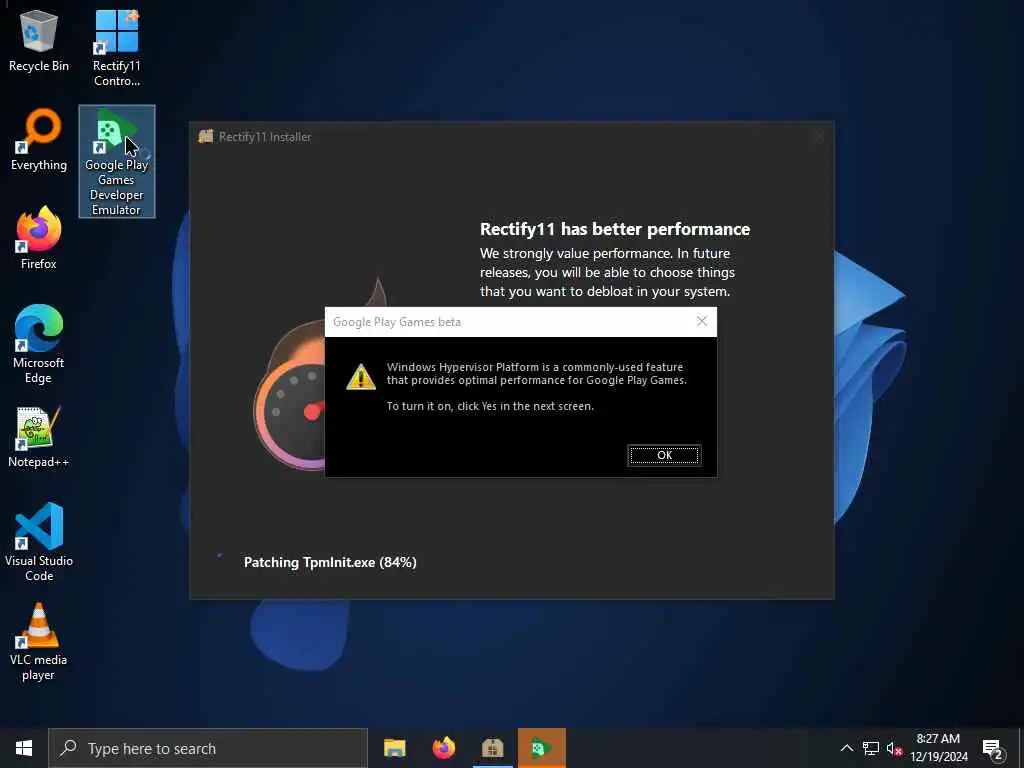Select Google Play Games Developer Emulator icon
The width and height of the screenshot is (1024, 768).
coord(117,161)
